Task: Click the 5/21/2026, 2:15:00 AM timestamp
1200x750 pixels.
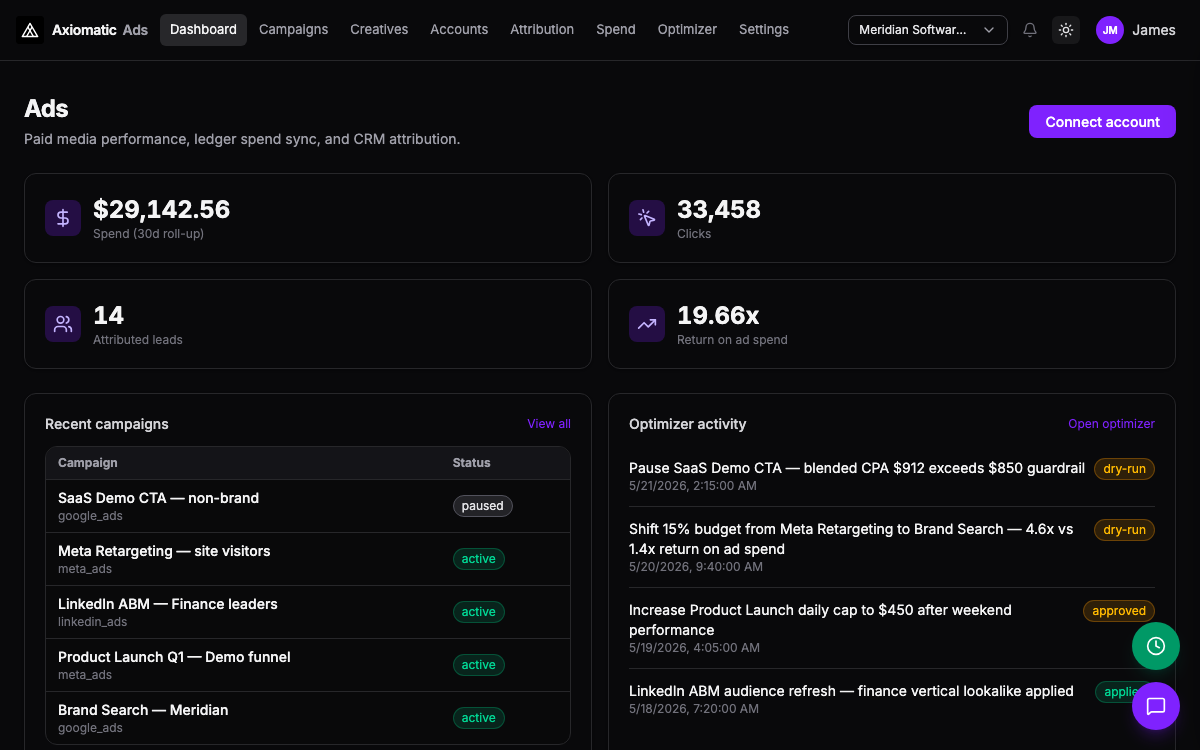Action: 693,486
